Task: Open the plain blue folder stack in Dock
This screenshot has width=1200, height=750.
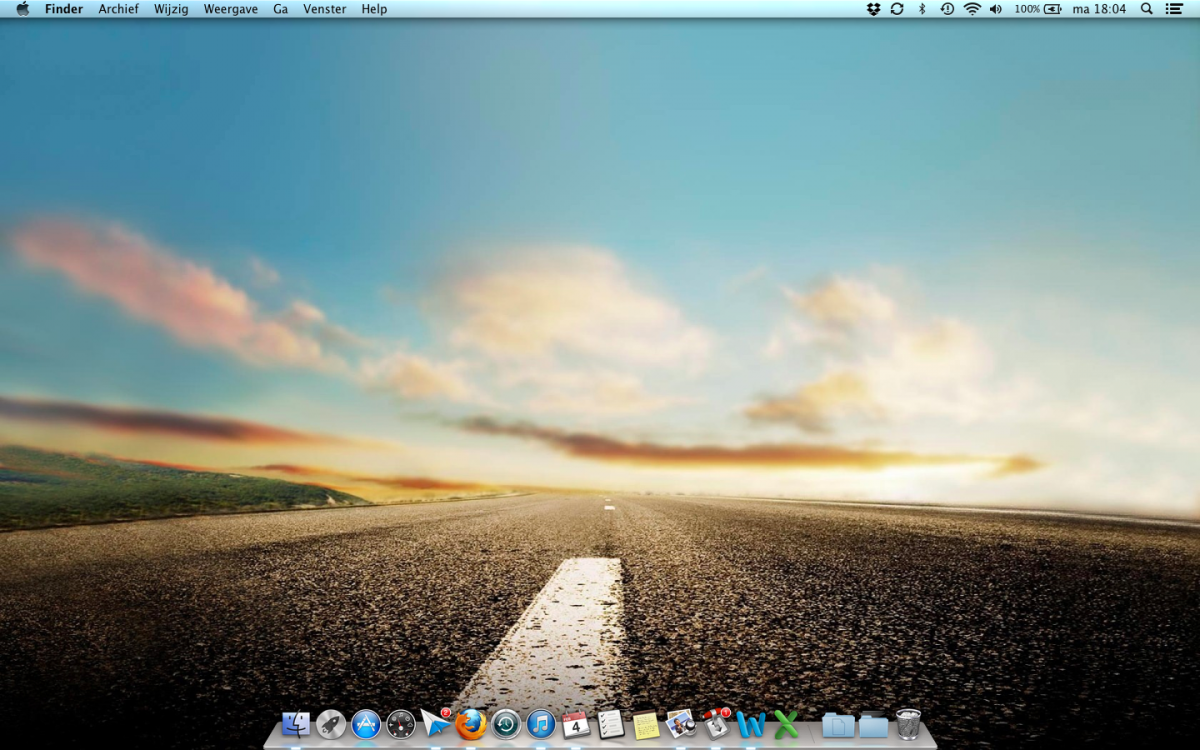Action: click(x=873, y=725)
